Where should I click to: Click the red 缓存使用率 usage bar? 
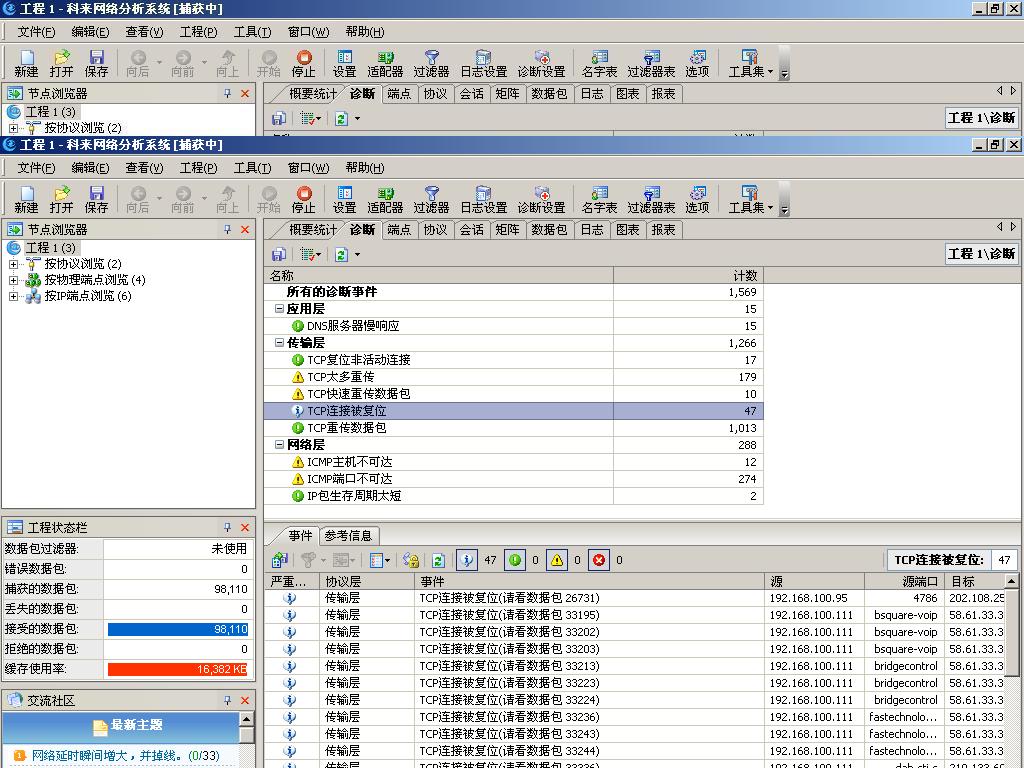point(177,669)
